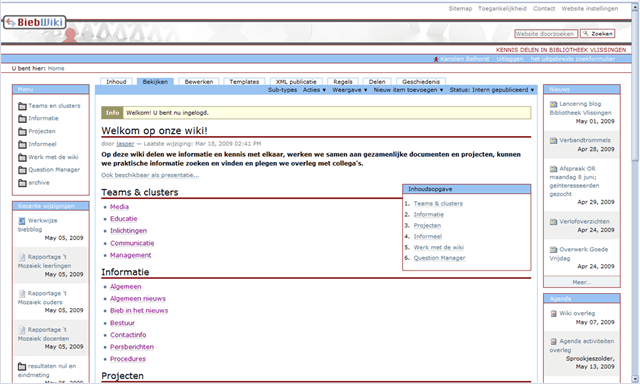This screenshot has width=640, height=384.
Task: Open the Procedures link
Action: (x=128, y=359)
